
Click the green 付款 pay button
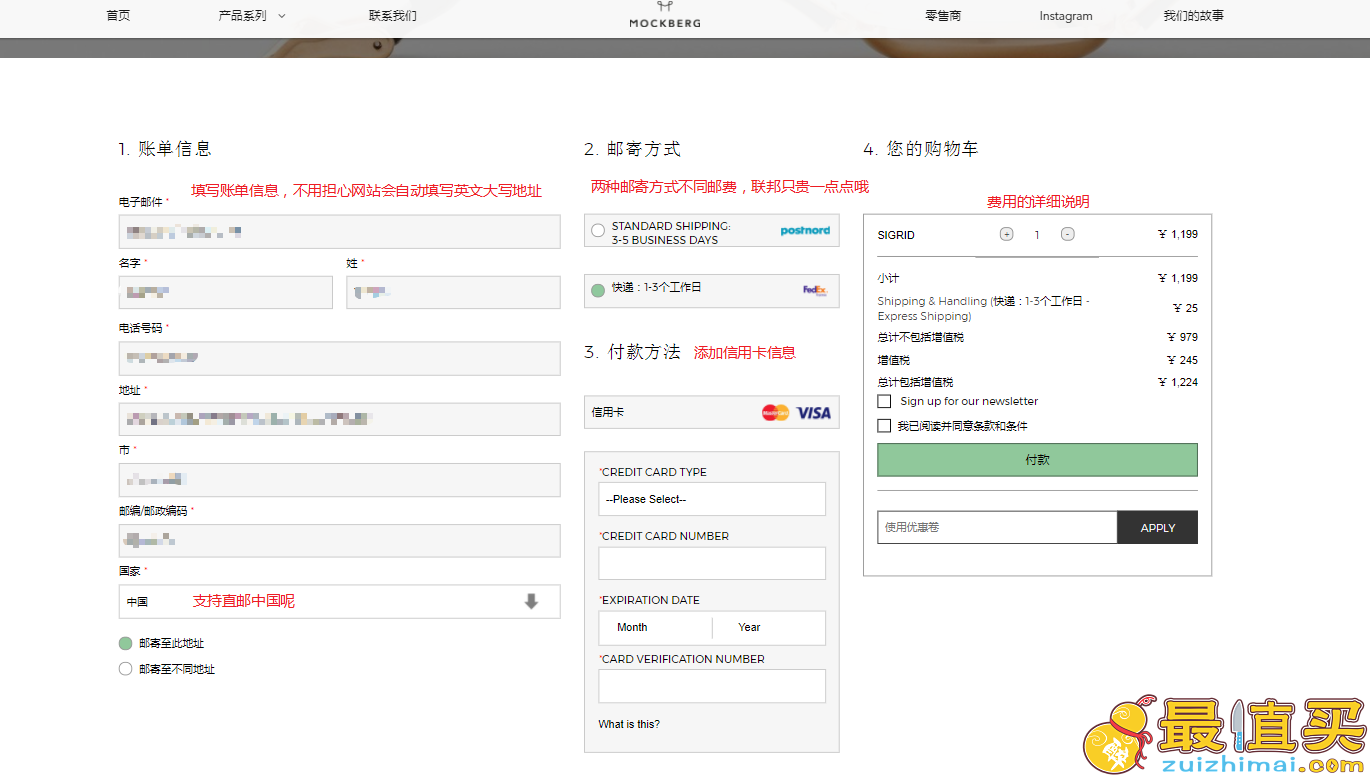click(x=1037, y=460)
